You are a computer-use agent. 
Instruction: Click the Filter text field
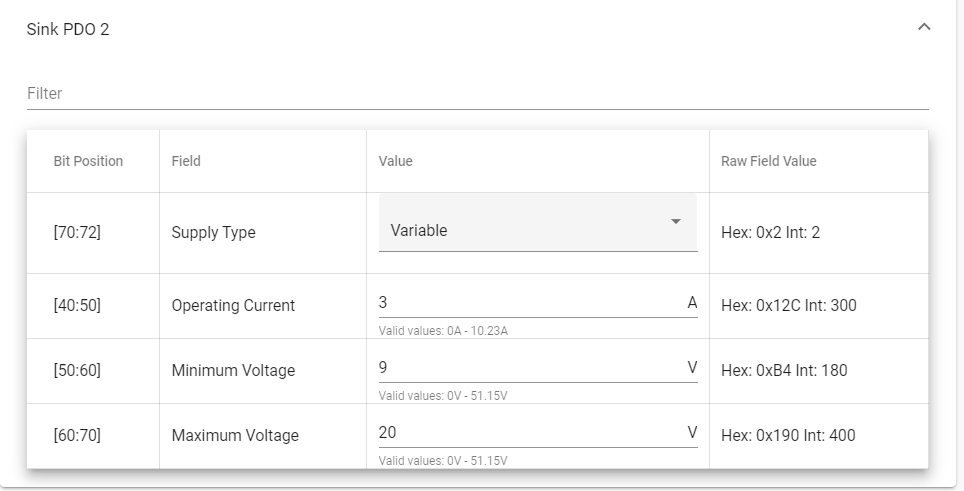[477, 93]
